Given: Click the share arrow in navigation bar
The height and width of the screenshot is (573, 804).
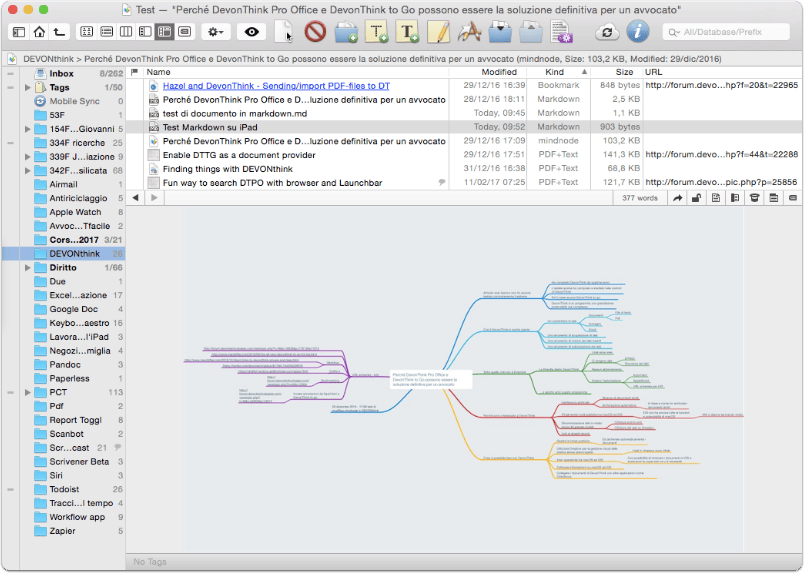Looking at the screenshot, I should click(x=677, y=198).
